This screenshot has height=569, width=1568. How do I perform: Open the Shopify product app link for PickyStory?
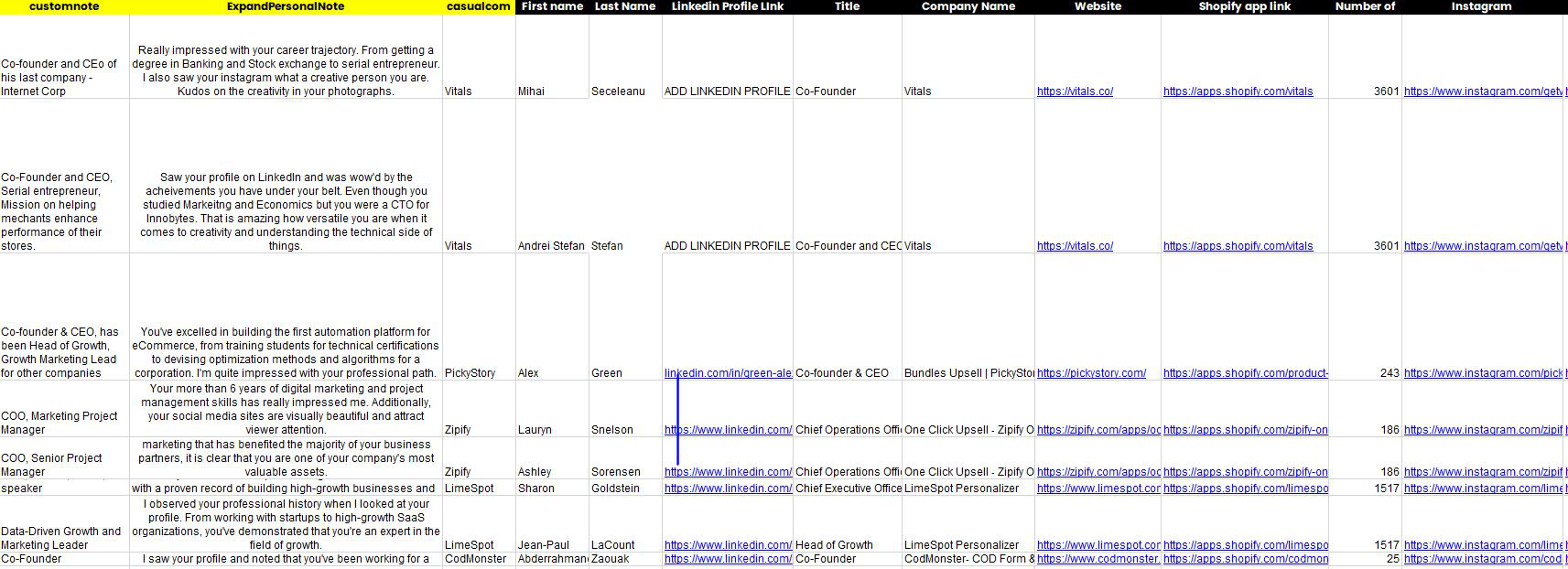coord(1246,373)
